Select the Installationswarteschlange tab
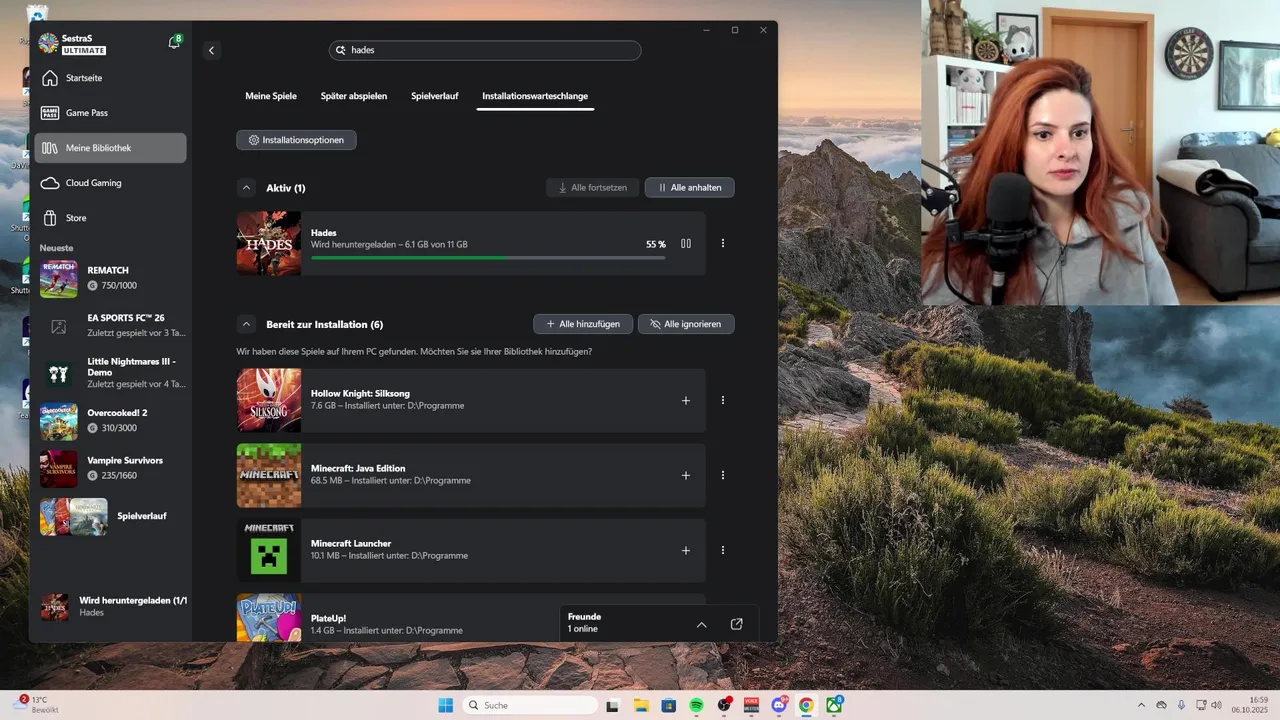This screenshot has width=1280, height=720. (535, 96)
